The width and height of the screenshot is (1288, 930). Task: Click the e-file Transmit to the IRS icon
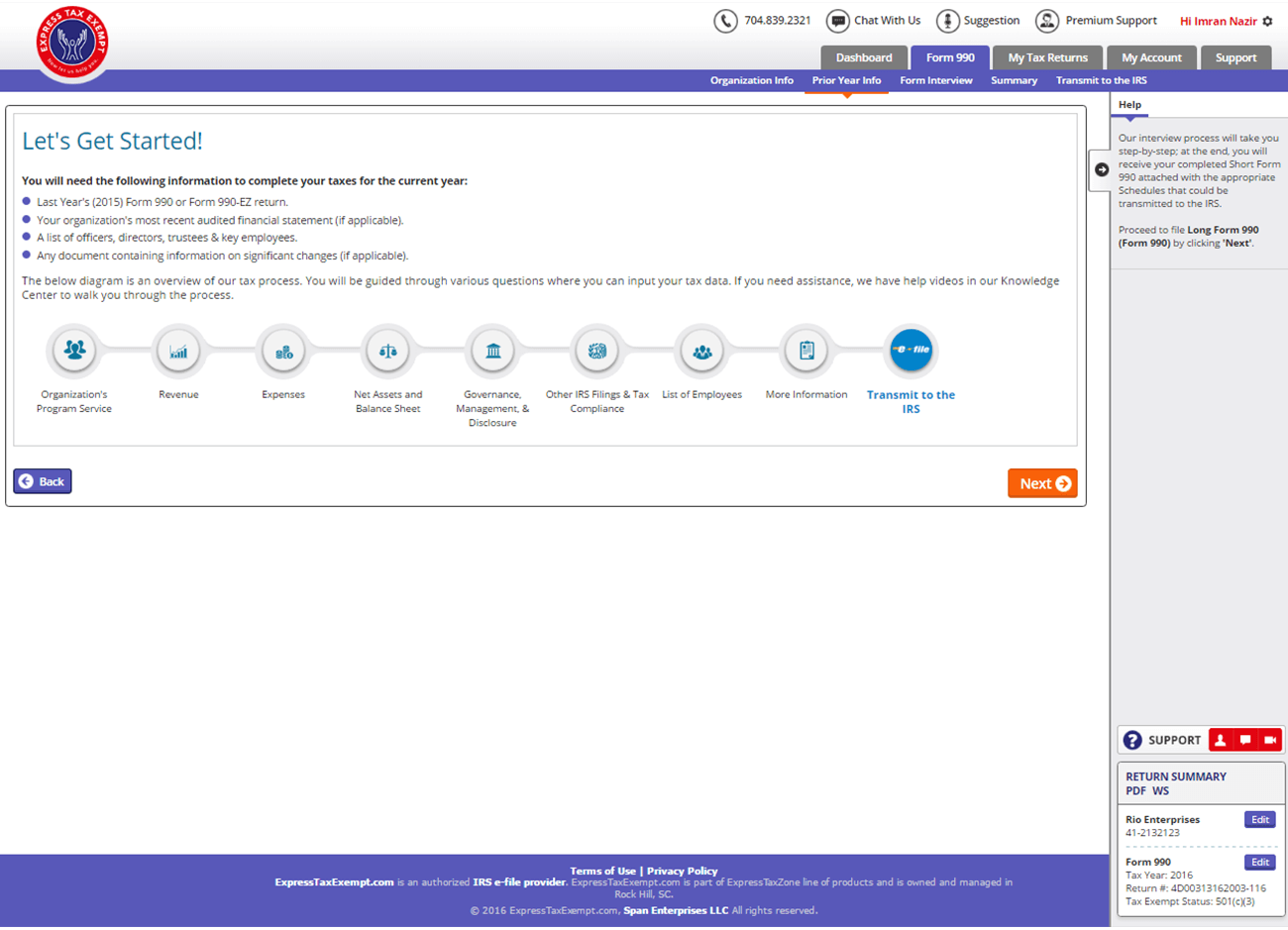tap(911, 350)
